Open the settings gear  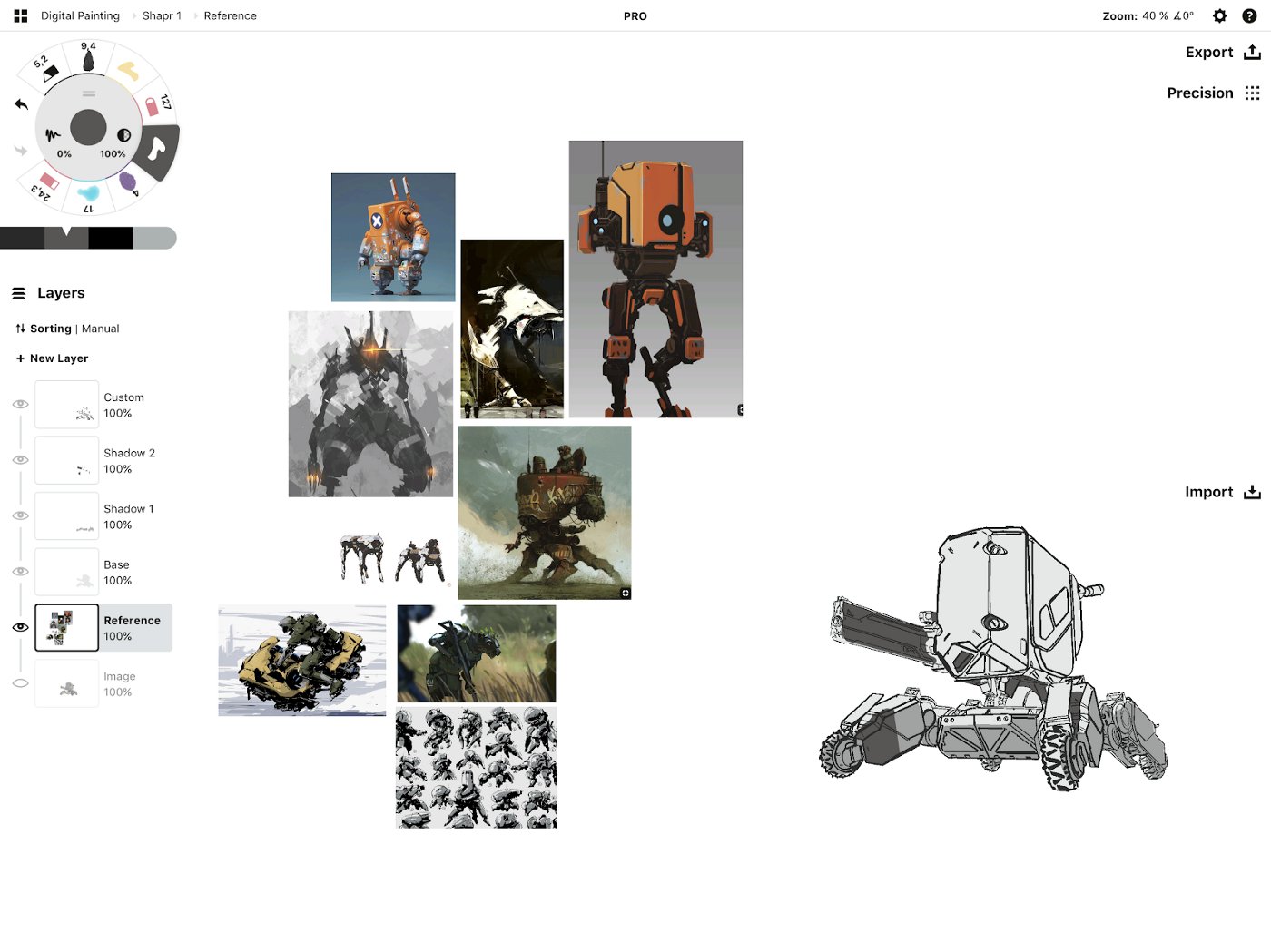coord(1219,15)
